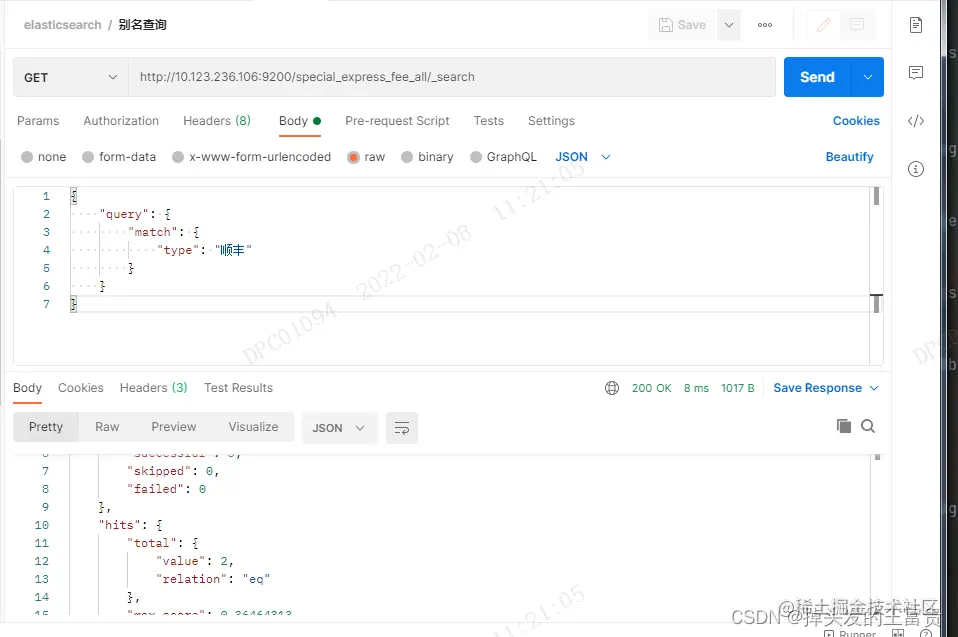Switch to the Params tab
The height and width of the screenshot is (637, 958).
(x=38, y=121)
